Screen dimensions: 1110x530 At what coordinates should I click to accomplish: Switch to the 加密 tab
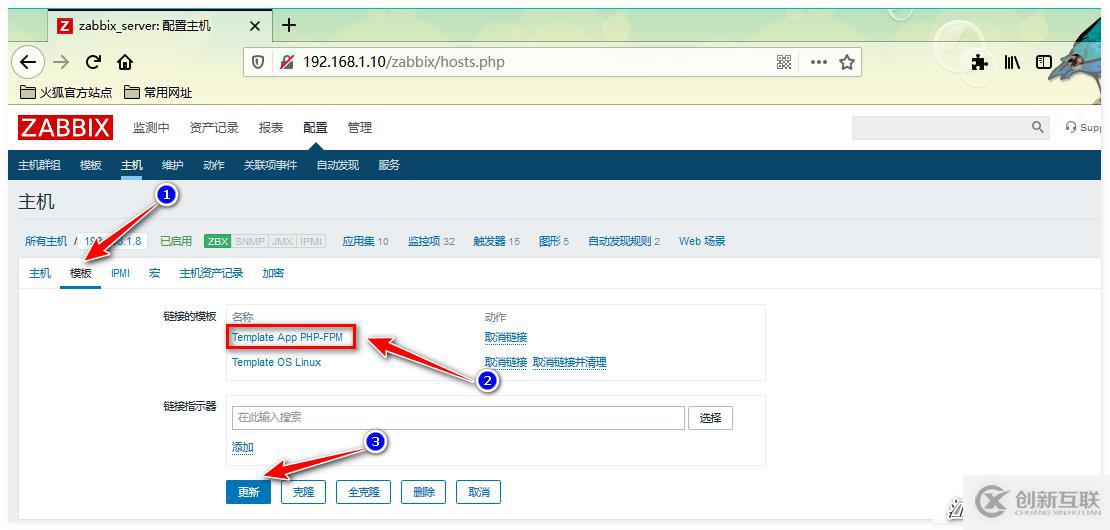tap(273, 273)
